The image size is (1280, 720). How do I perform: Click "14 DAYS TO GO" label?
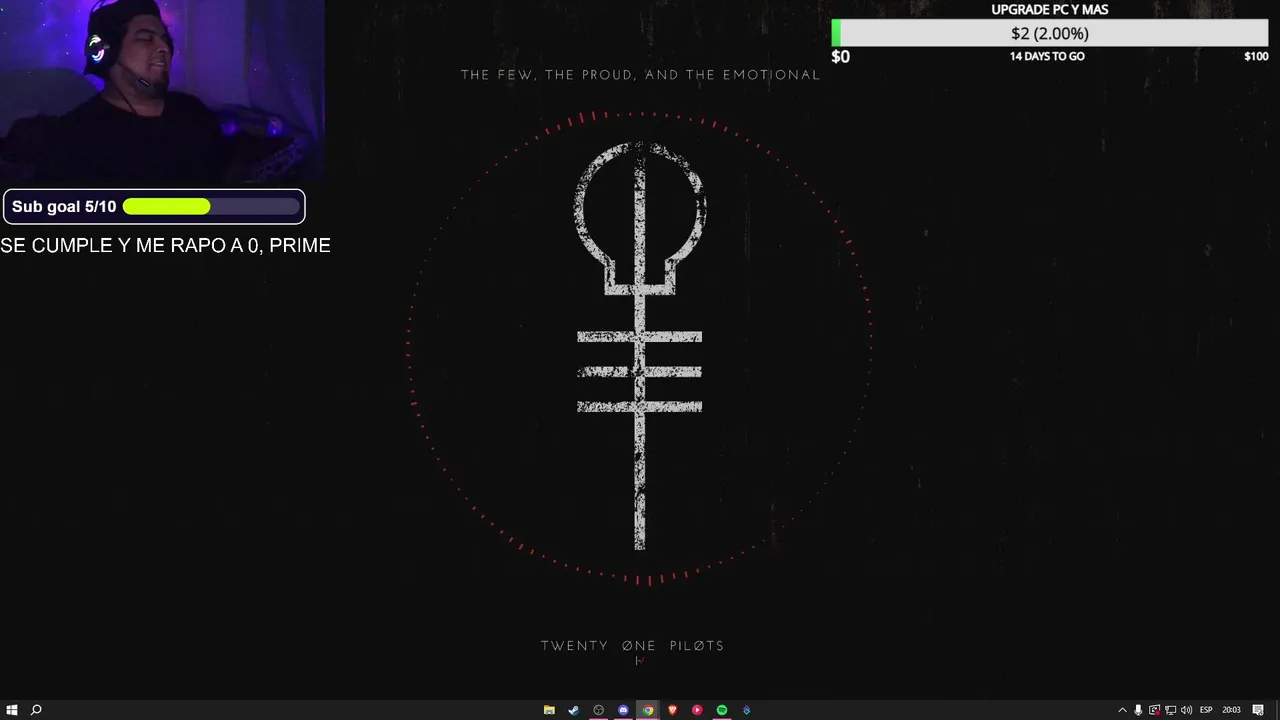click(1047, 57)
